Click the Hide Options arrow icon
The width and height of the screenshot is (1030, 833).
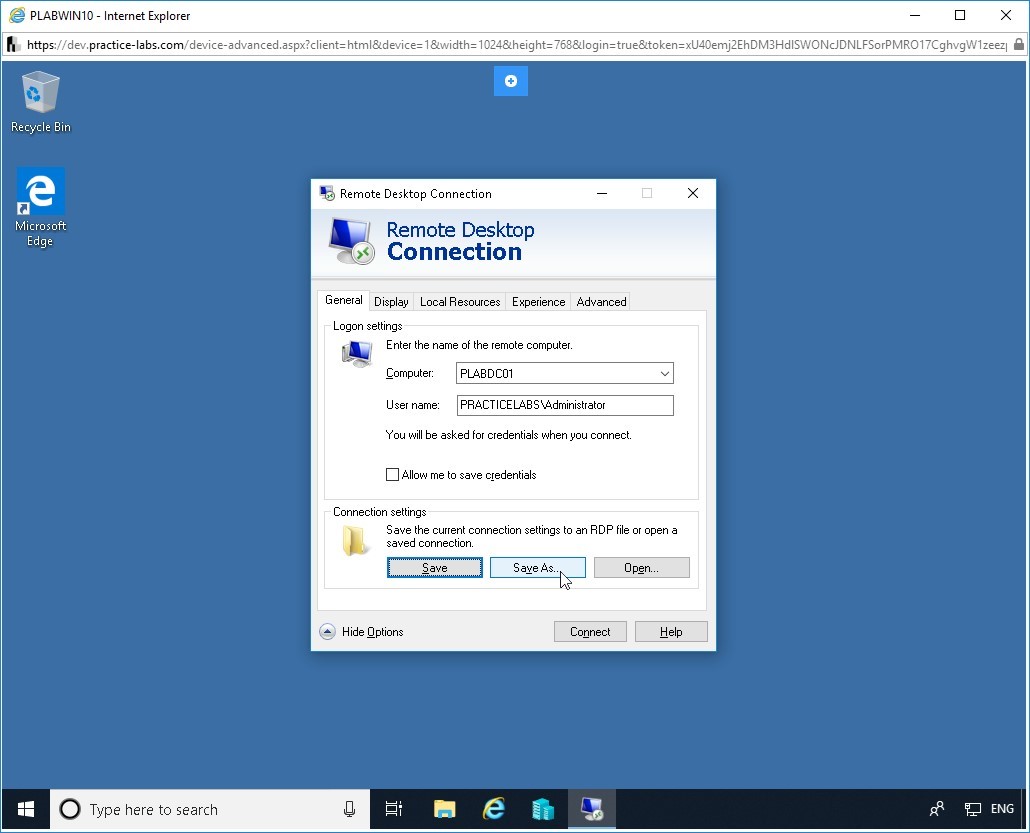click(327, 632)
